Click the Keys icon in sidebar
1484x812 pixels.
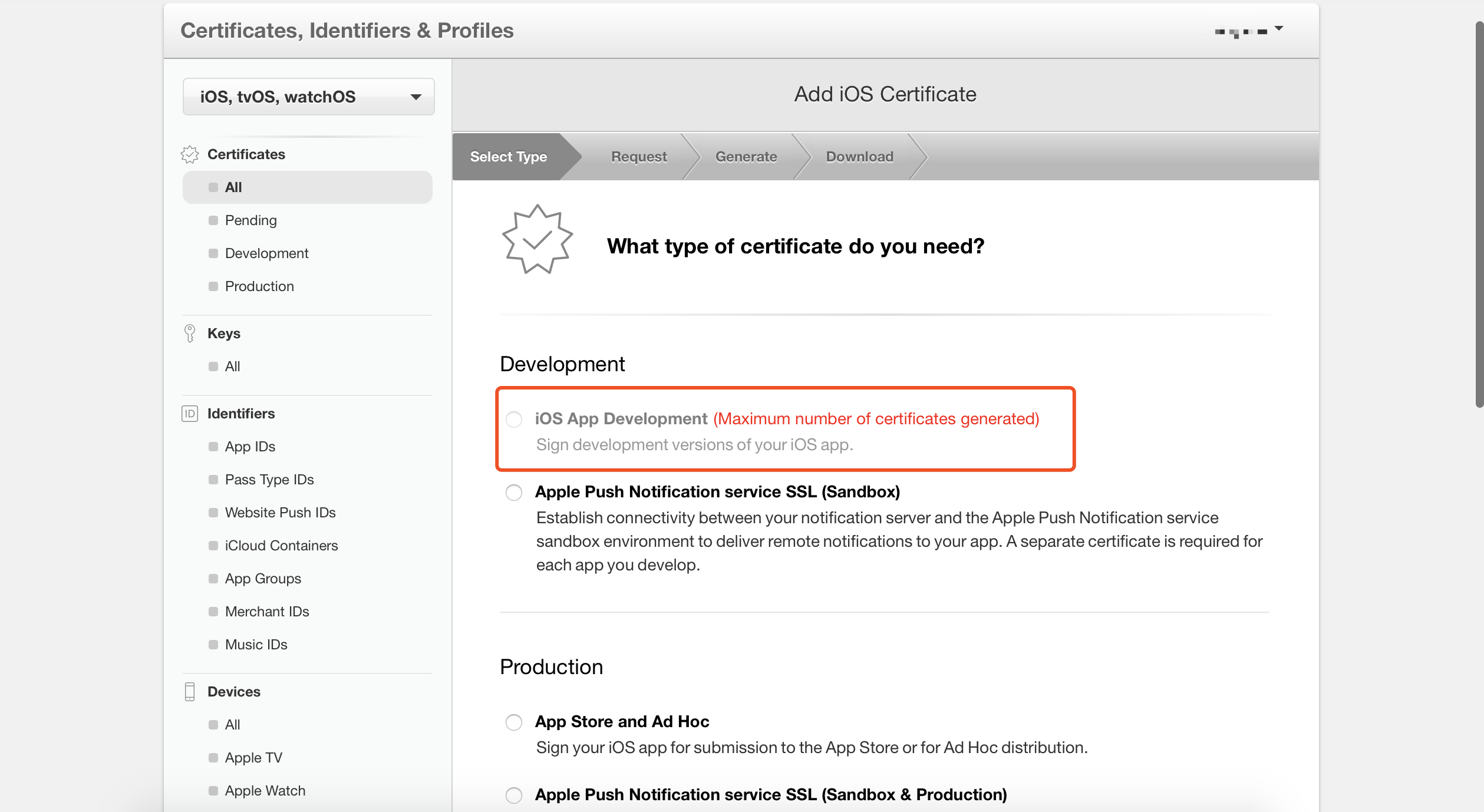(189, 334)
